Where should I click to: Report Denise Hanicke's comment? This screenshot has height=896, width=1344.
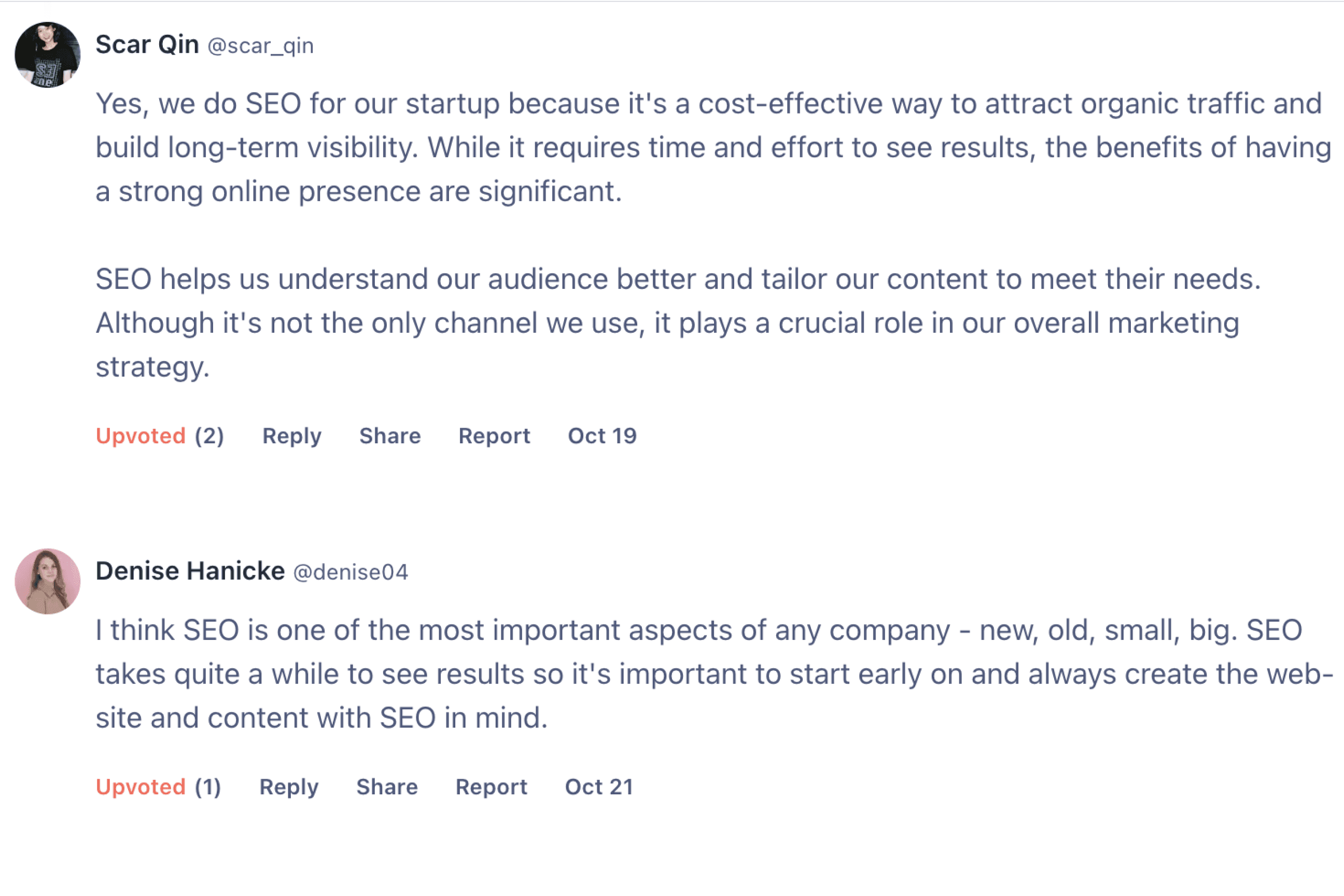491,787
